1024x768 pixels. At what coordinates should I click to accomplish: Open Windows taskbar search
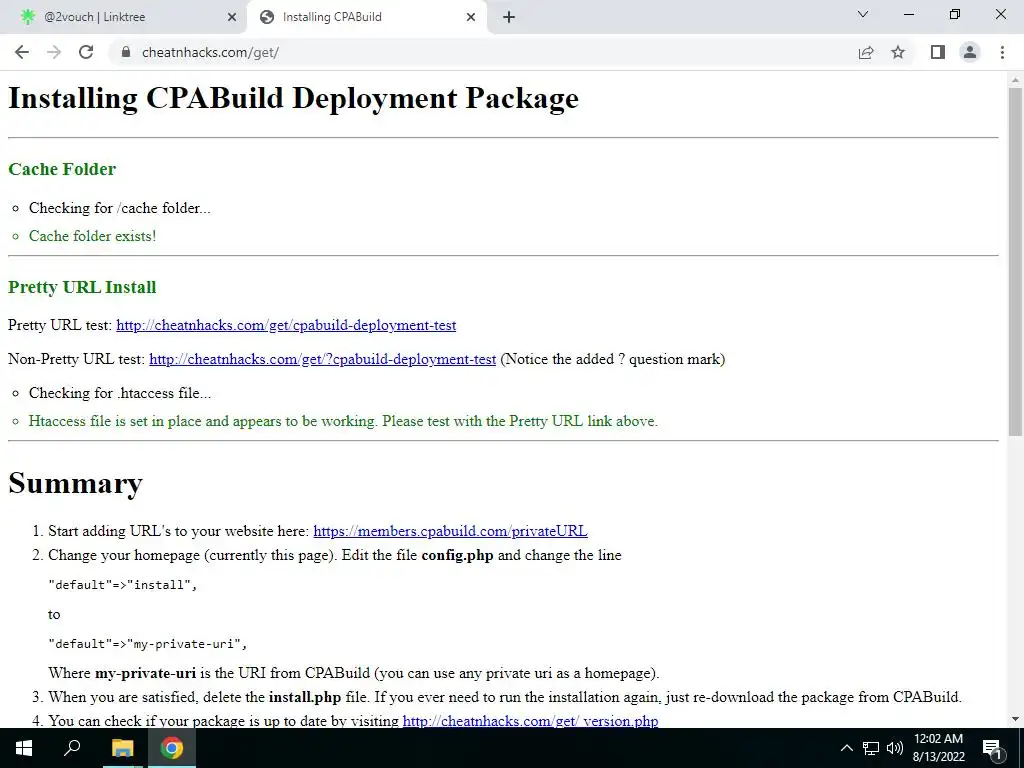[x=72, y=748]
